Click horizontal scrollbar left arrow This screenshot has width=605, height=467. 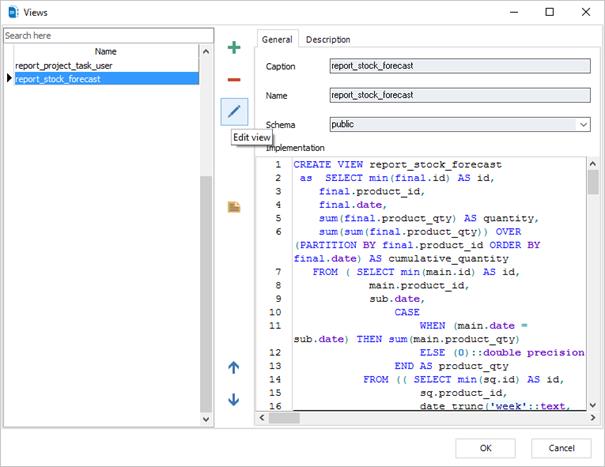[262, 418]
